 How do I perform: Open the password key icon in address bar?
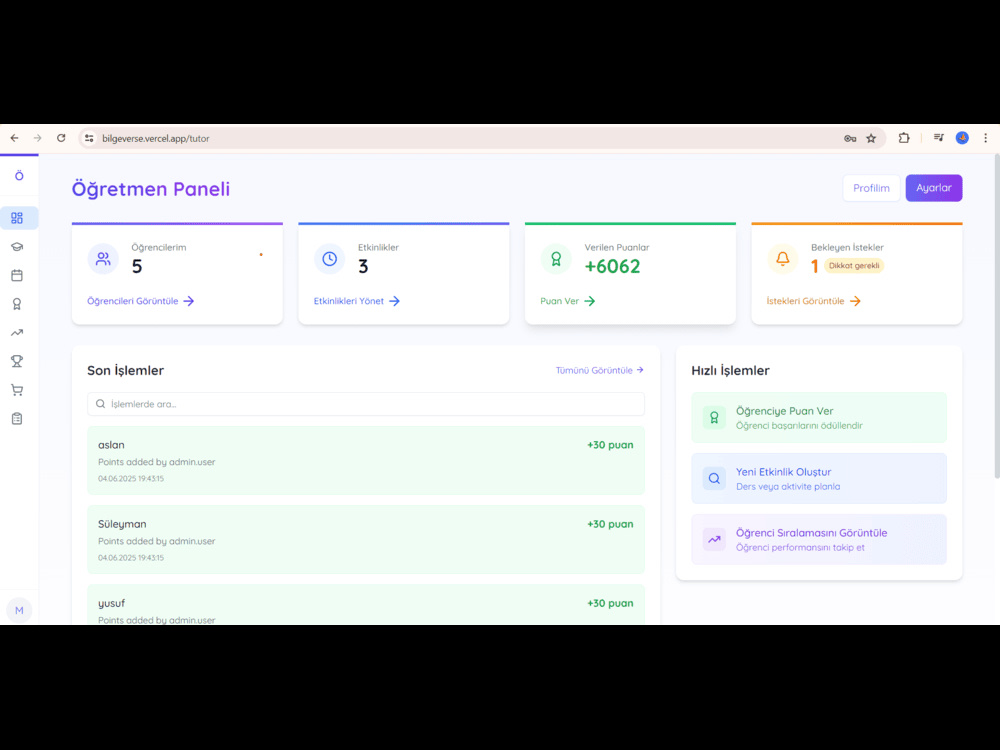pos(850,138)
